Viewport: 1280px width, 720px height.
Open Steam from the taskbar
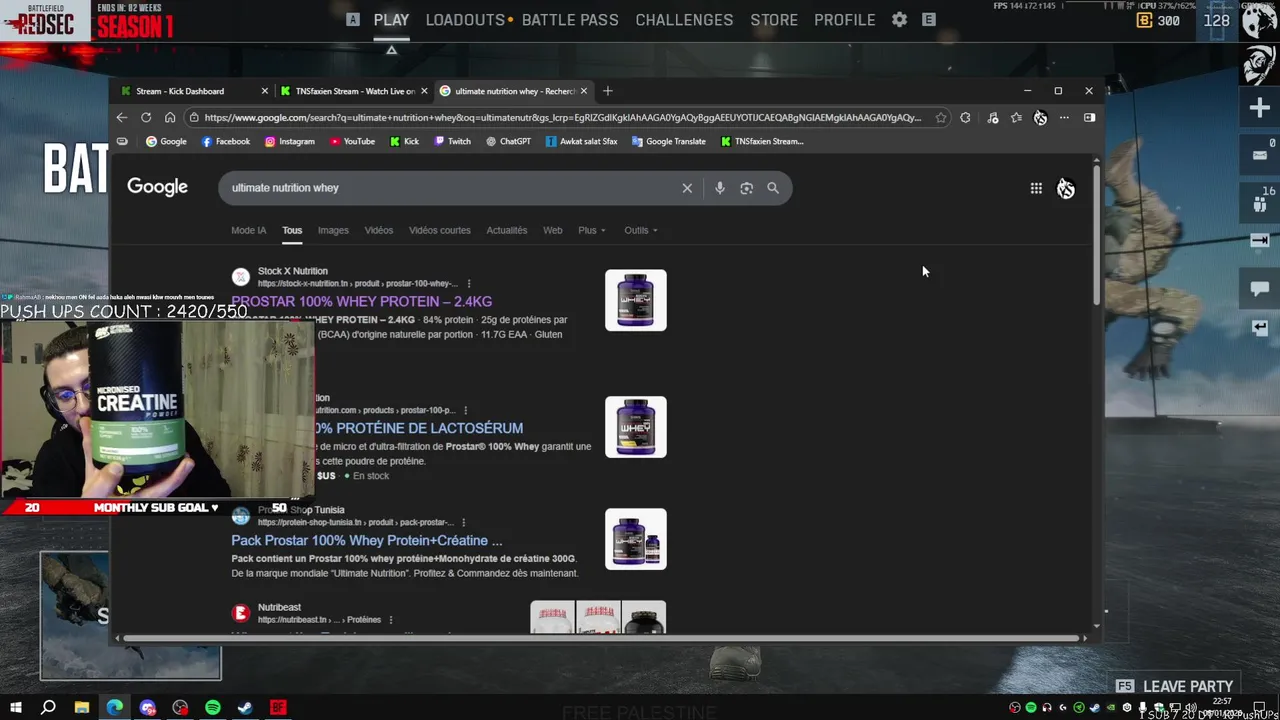pyautogui.click(x=245, y=708)
